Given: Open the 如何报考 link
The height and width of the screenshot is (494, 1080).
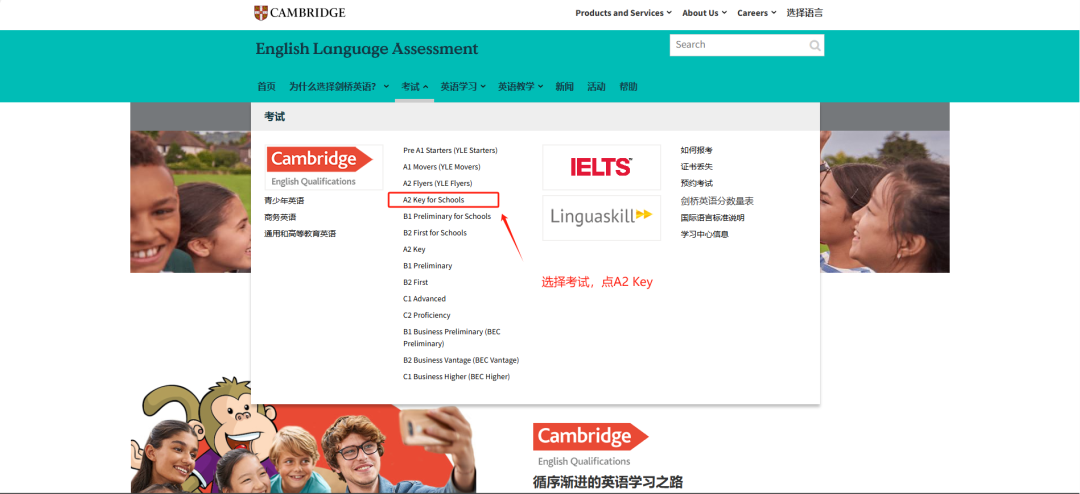Looking at the screenshot, I should click(697, 150).
